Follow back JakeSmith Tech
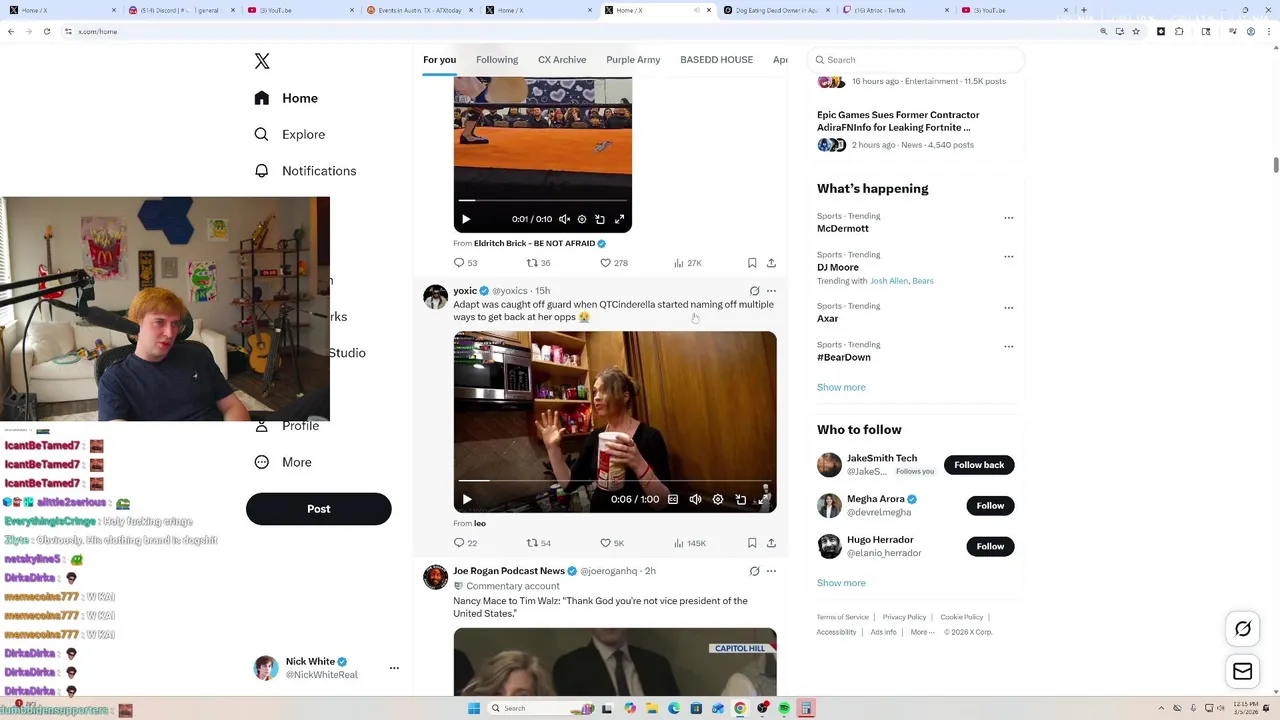This screenshot has height=720, width=1280. (979, 465)
